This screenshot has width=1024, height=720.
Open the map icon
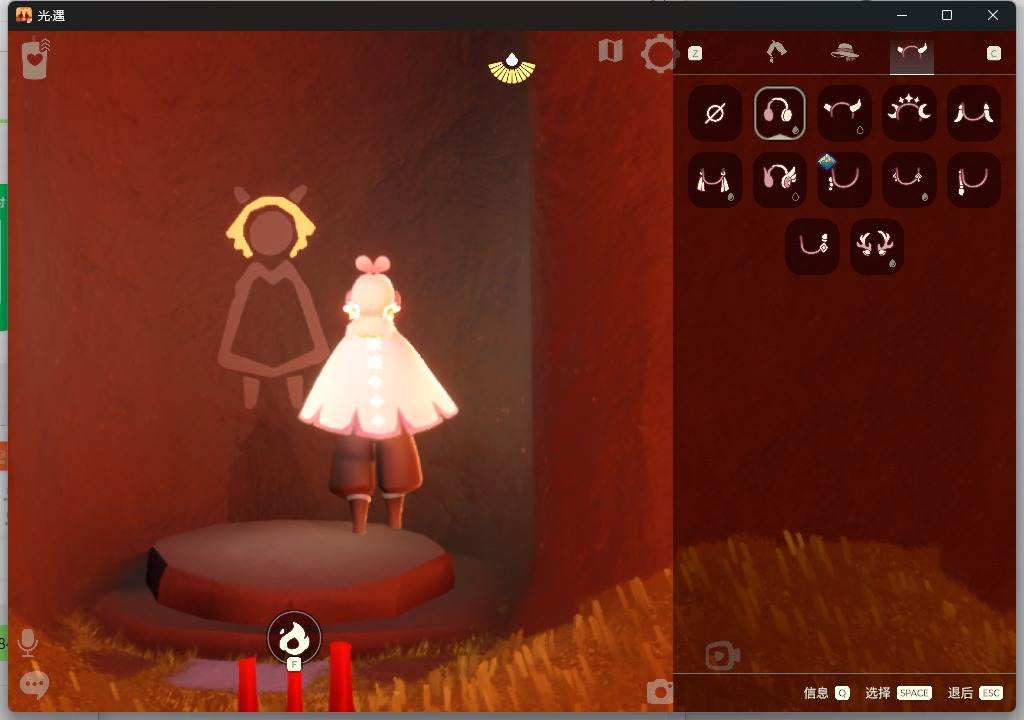pos(611,50)
